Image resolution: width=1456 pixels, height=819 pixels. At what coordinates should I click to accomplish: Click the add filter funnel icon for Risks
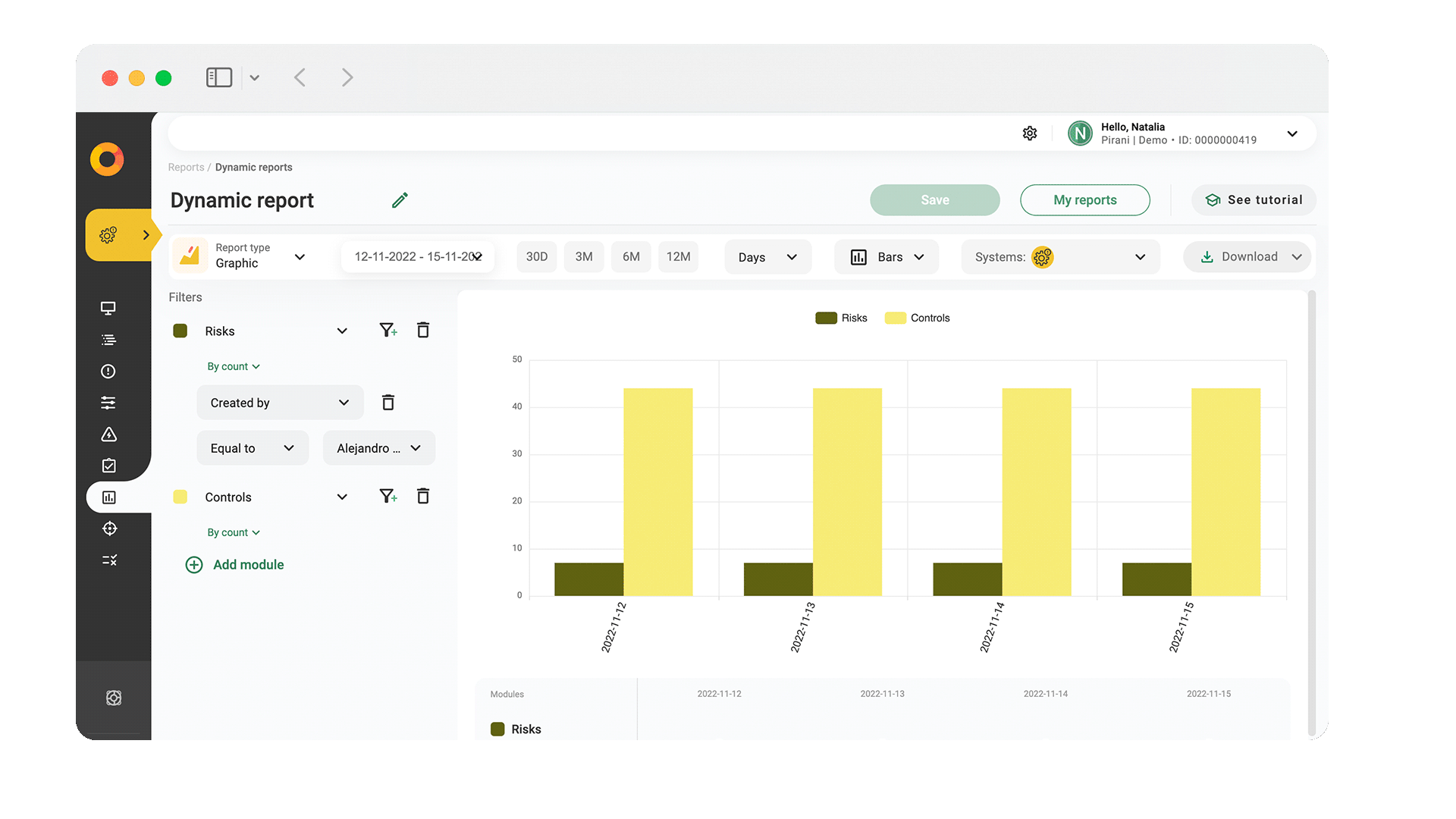pos(388,330)
